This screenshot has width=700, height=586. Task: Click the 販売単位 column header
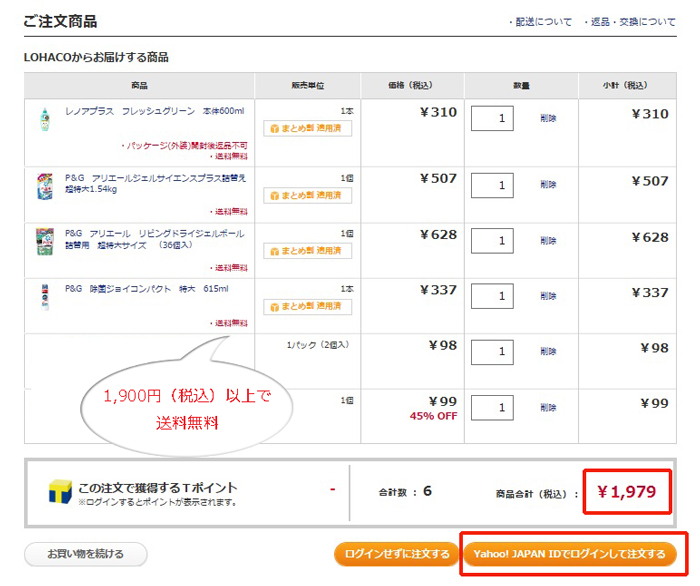pyautogui.click(x=308, y=85)
